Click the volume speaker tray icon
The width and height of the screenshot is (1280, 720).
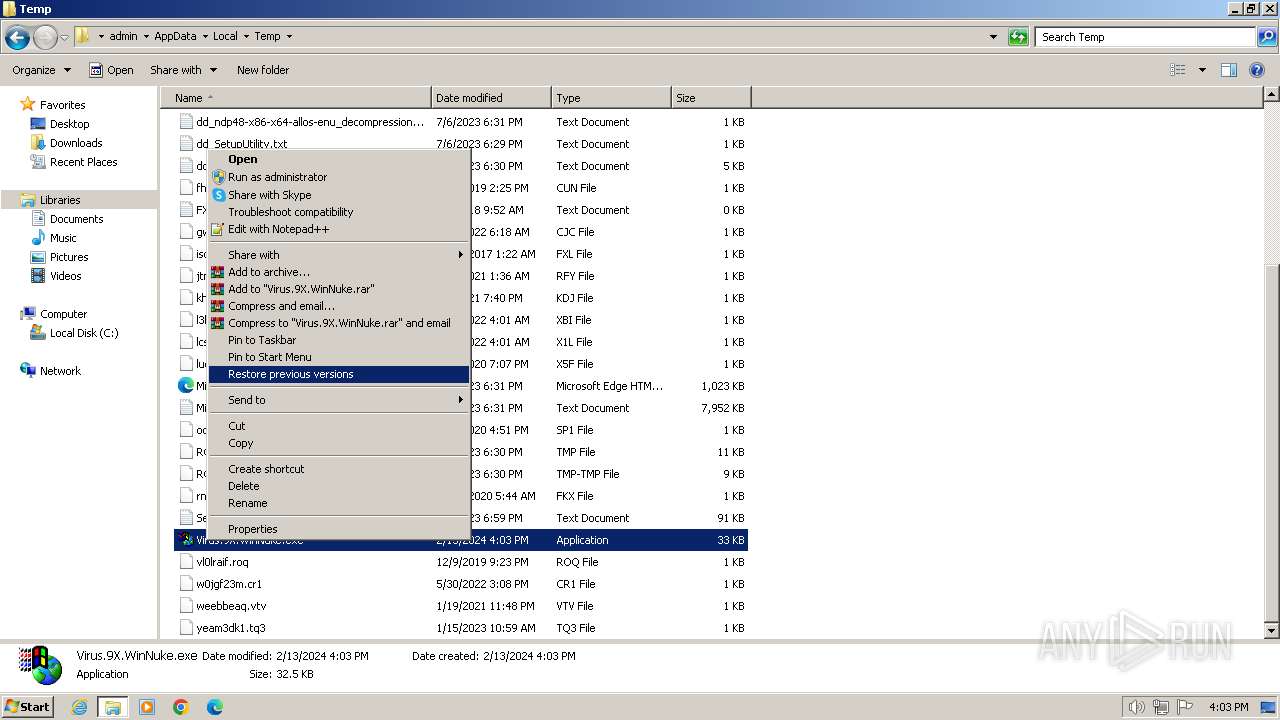tap(1136, 707)
